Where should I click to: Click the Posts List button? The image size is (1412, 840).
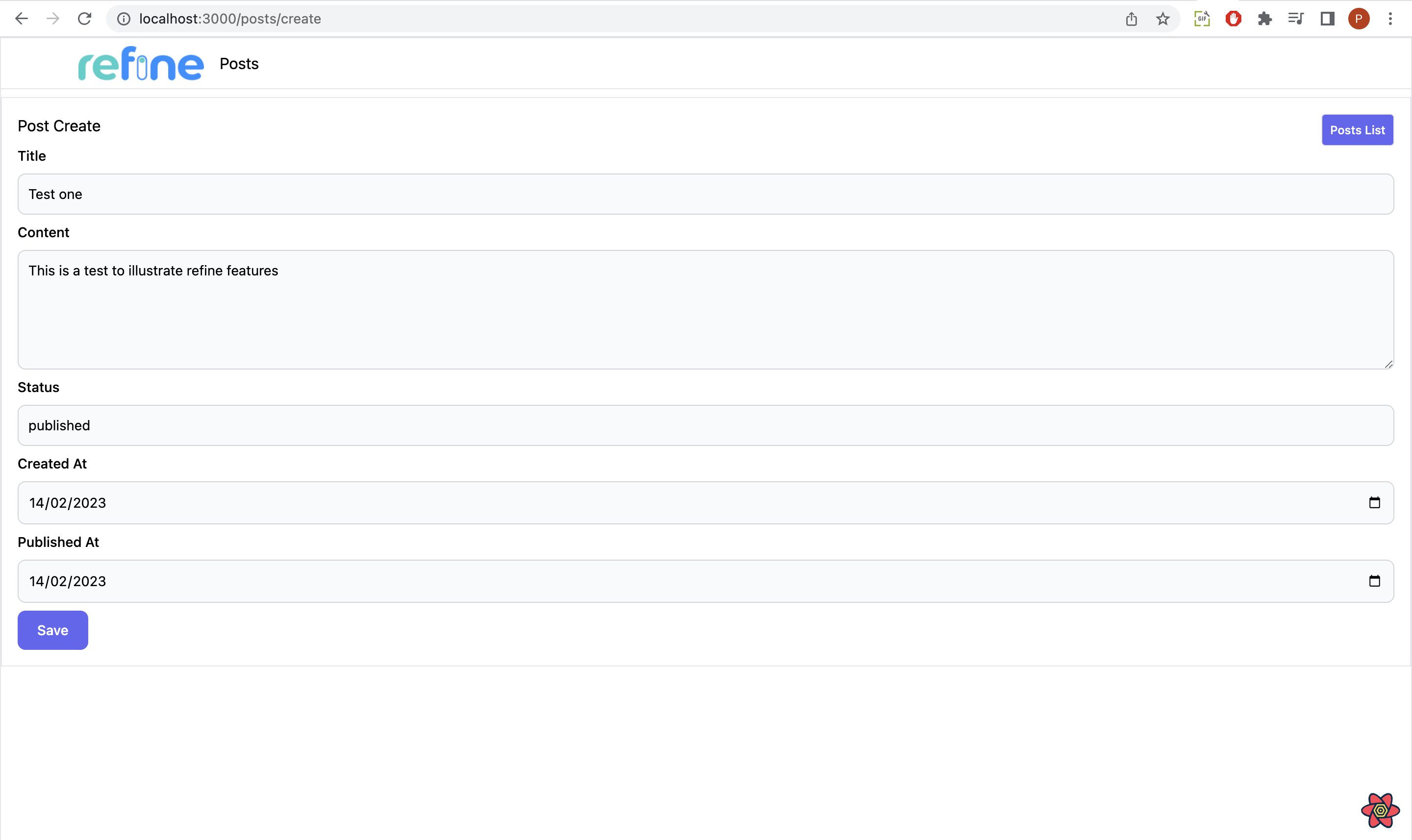1357,130
